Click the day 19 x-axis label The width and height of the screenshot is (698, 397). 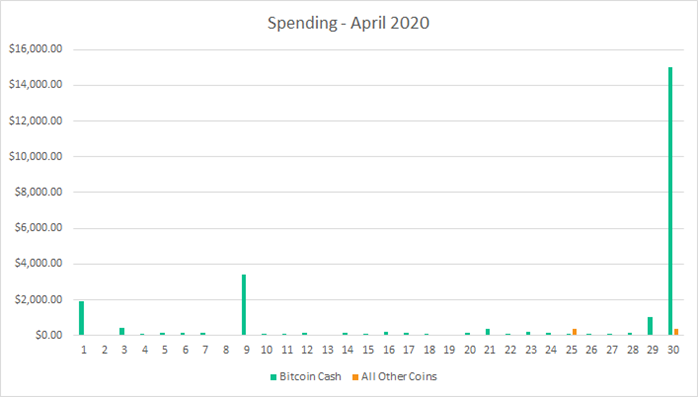tap(449, 350)
